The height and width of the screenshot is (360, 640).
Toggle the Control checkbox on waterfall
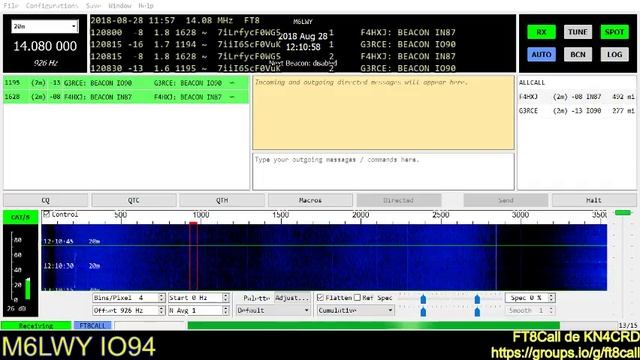tap(47, 214)
